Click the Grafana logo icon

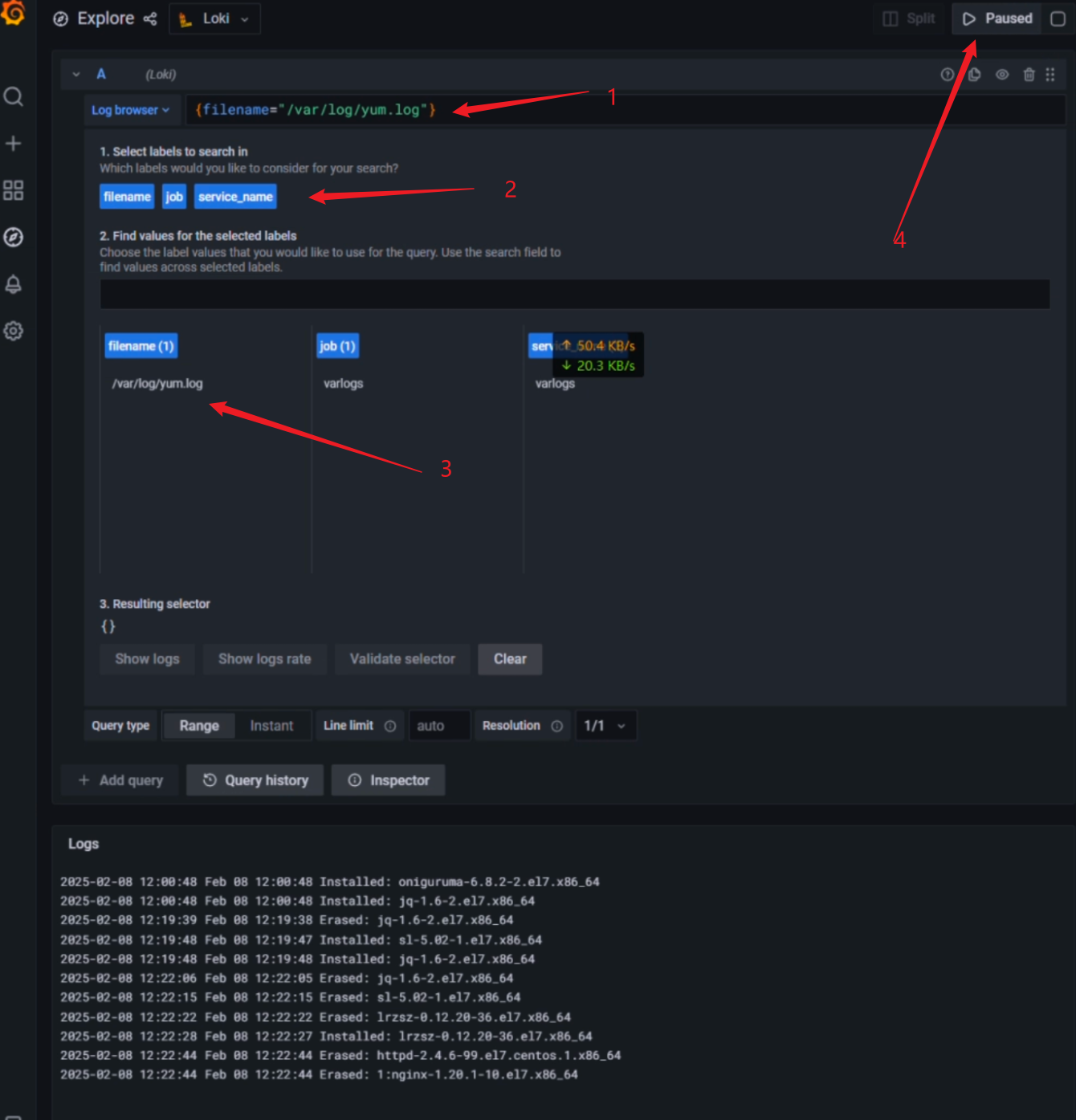[x=13, y=12]
